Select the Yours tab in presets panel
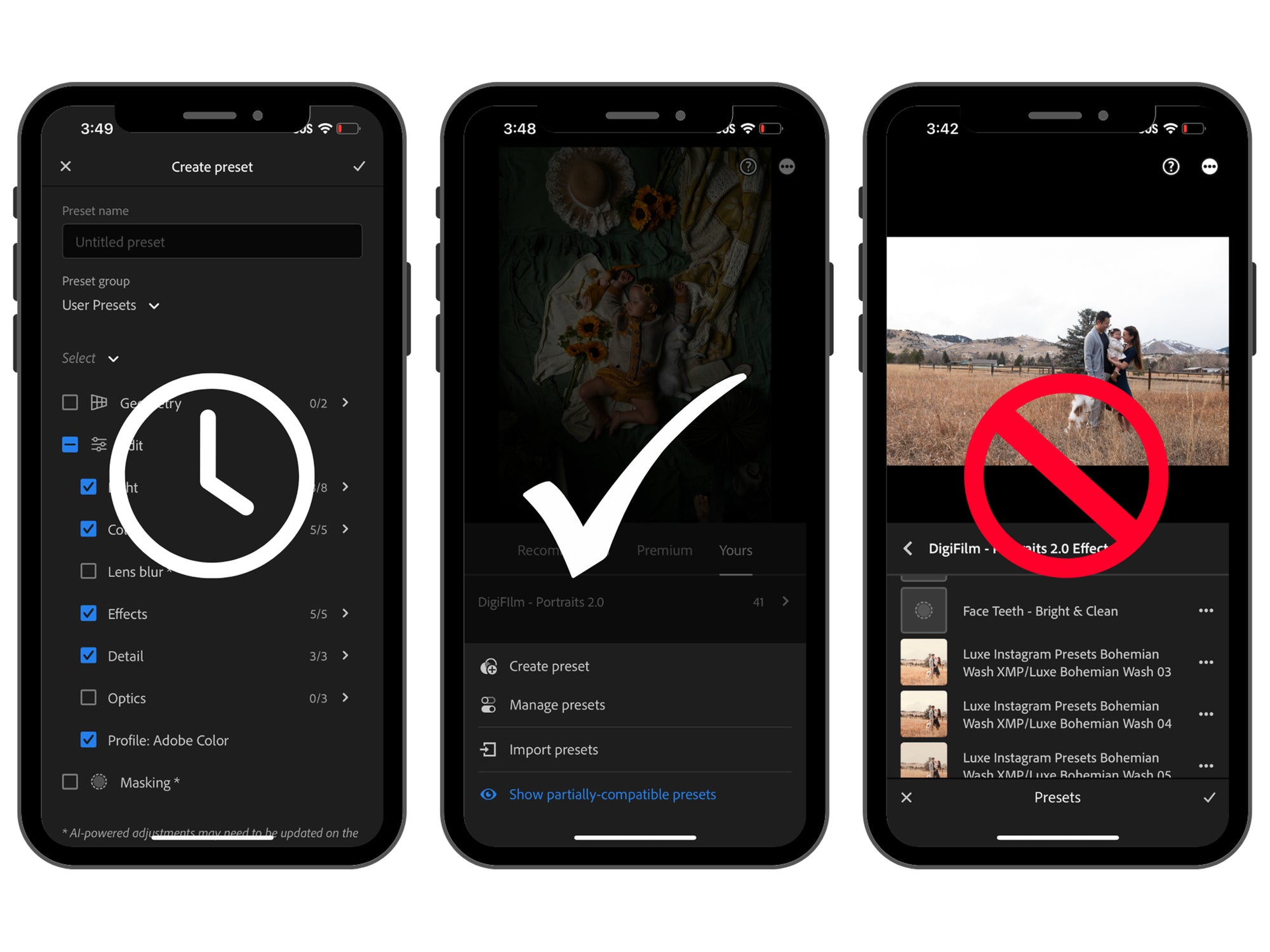 pyautogui.click(x=736, y=548)
